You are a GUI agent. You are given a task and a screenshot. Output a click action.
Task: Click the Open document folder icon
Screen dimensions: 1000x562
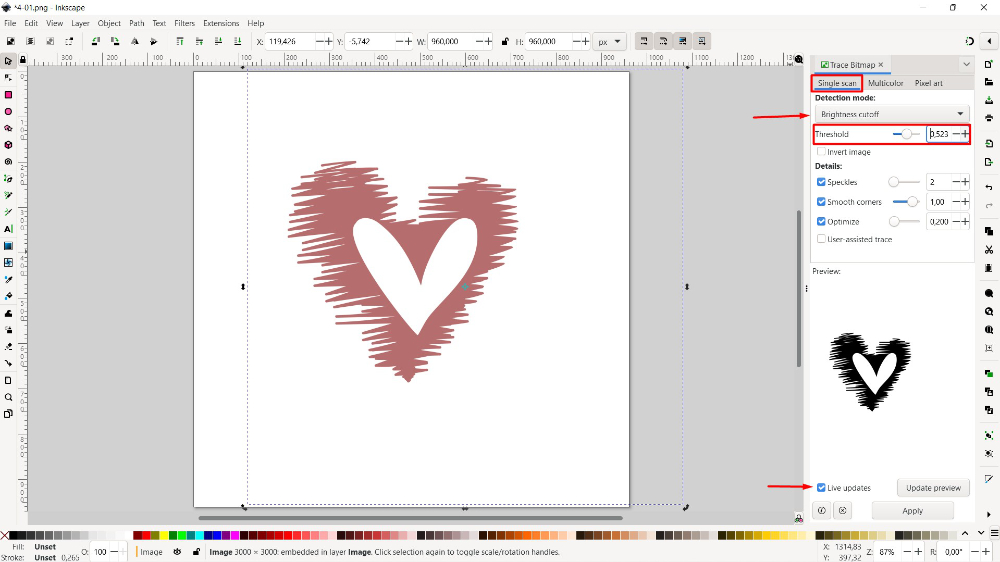pyautogui.click(x=989, y=82)
